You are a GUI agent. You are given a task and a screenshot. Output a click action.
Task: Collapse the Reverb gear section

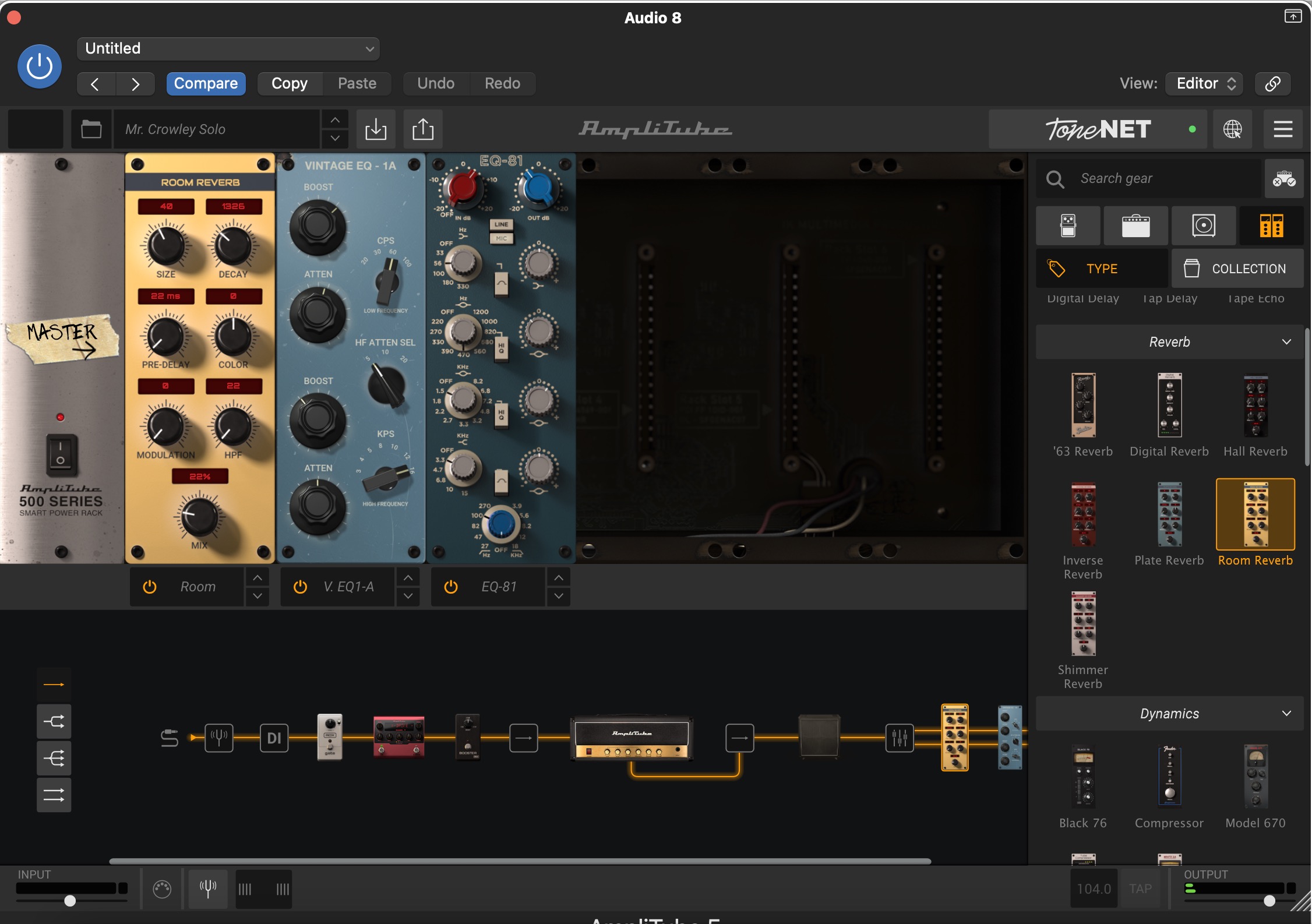point(1286,342)
